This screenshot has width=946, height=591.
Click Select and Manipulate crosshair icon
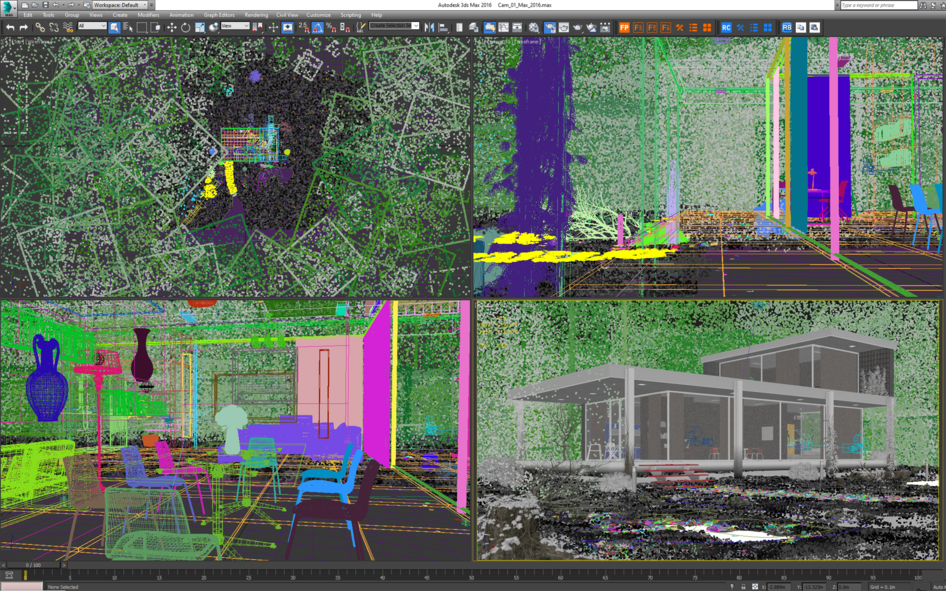(273, 27)
